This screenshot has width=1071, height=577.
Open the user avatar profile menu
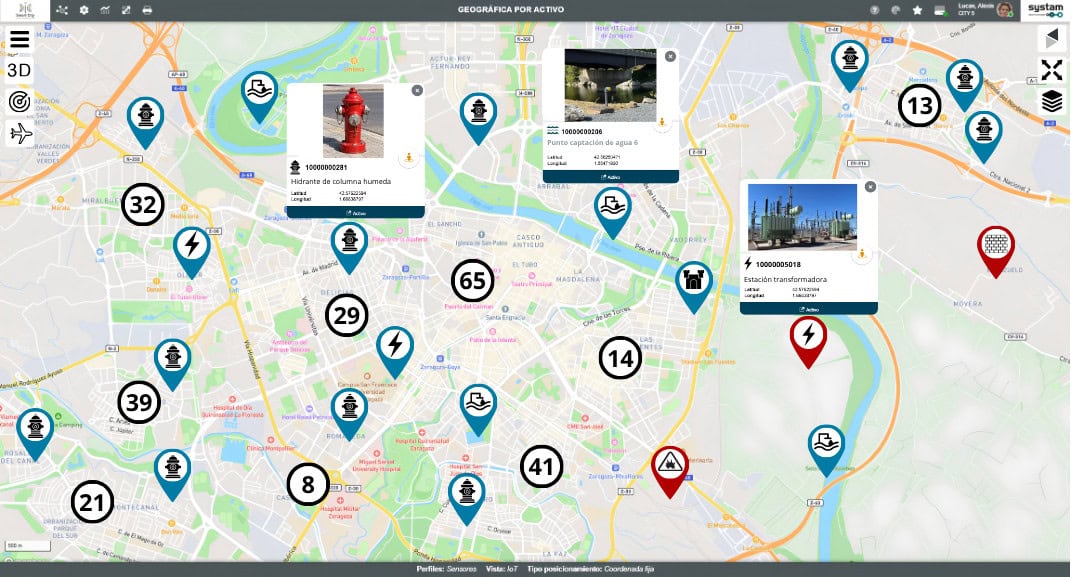[x=1004, y=10]
